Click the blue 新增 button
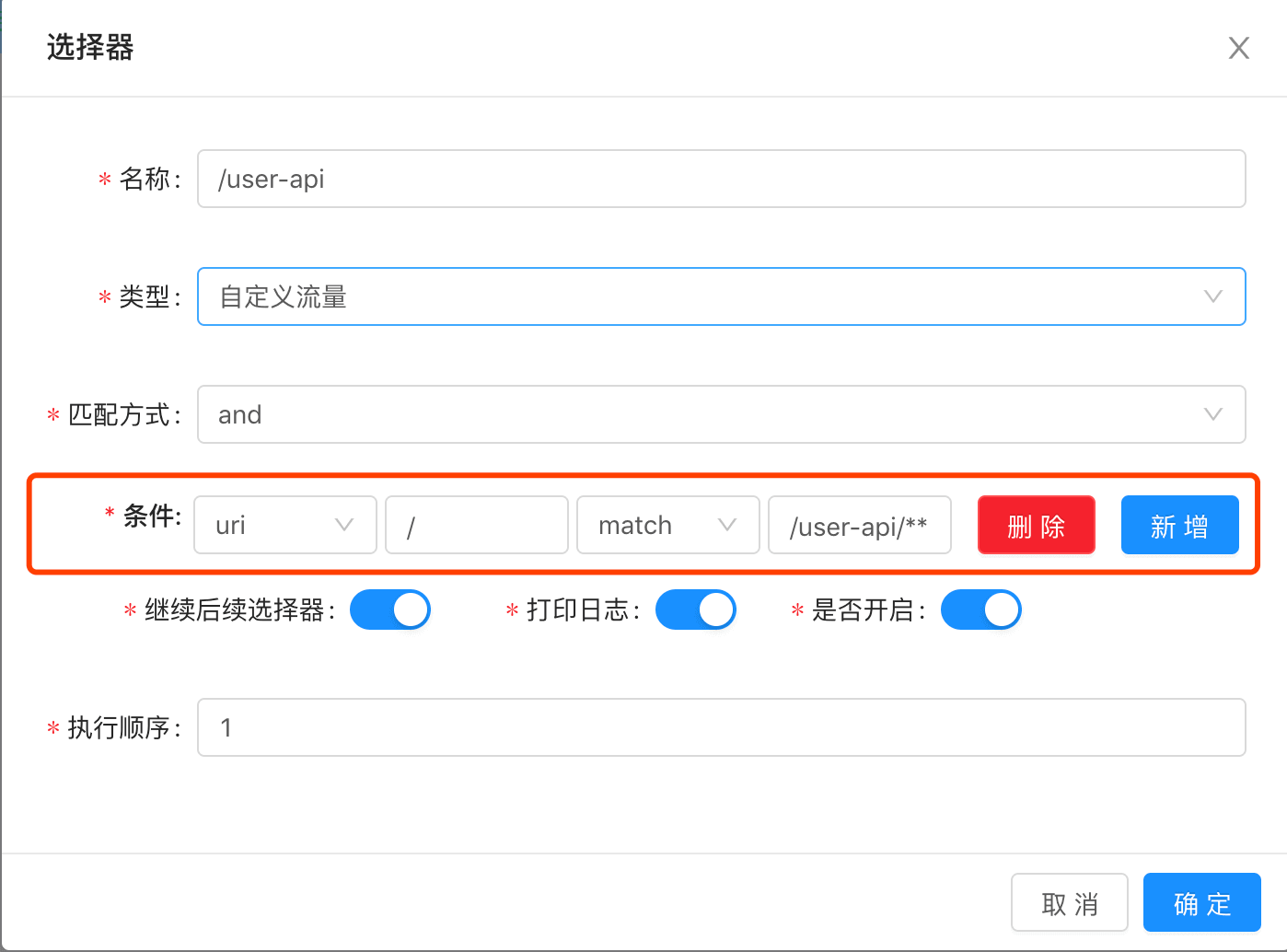 coord(1179,525)
